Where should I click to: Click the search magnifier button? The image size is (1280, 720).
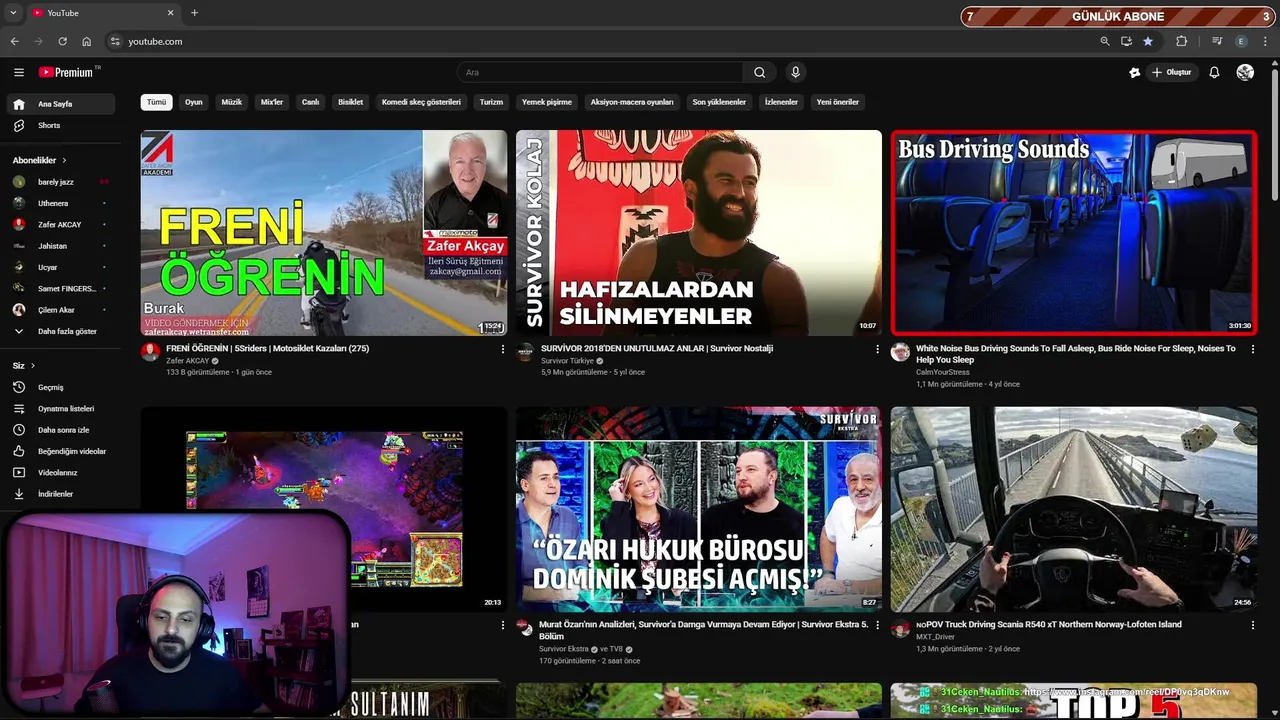click(759, 72)
